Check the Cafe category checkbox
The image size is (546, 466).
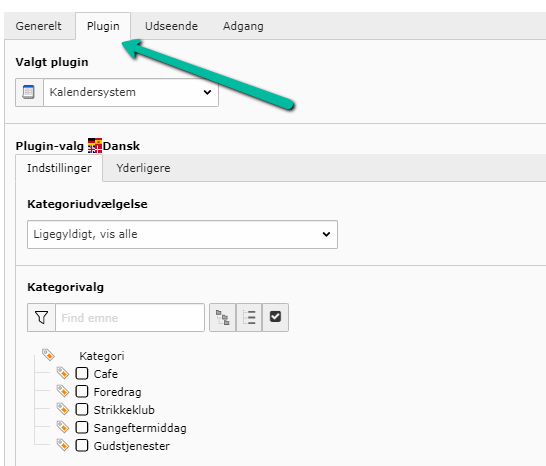82,373
